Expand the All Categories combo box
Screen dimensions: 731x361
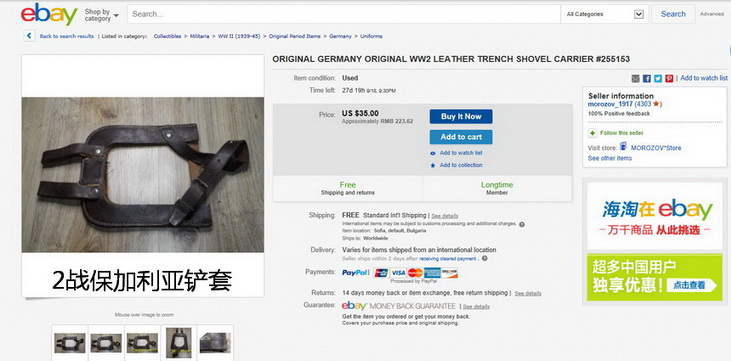pos(604,14)
